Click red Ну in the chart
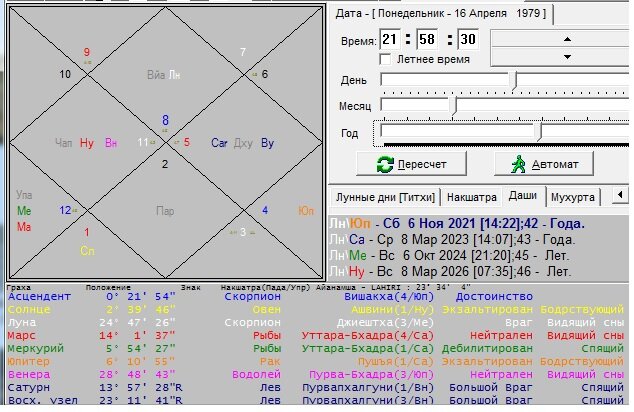This screenshot has height=412, width=634. click(x=87, y=143)
